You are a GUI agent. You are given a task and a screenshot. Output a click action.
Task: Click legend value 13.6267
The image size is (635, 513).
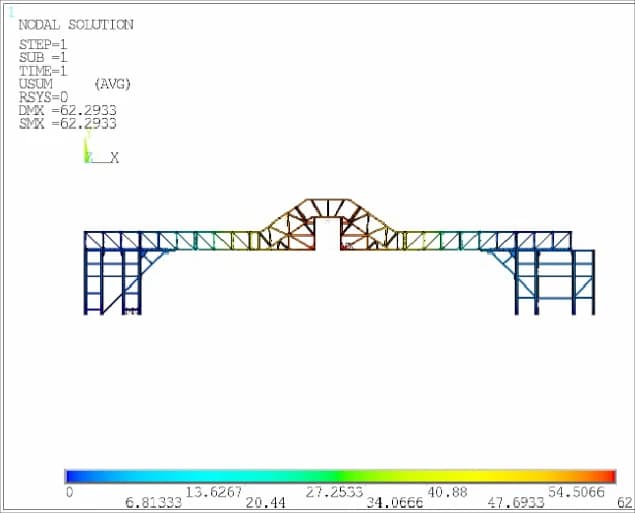click(214, 492)
